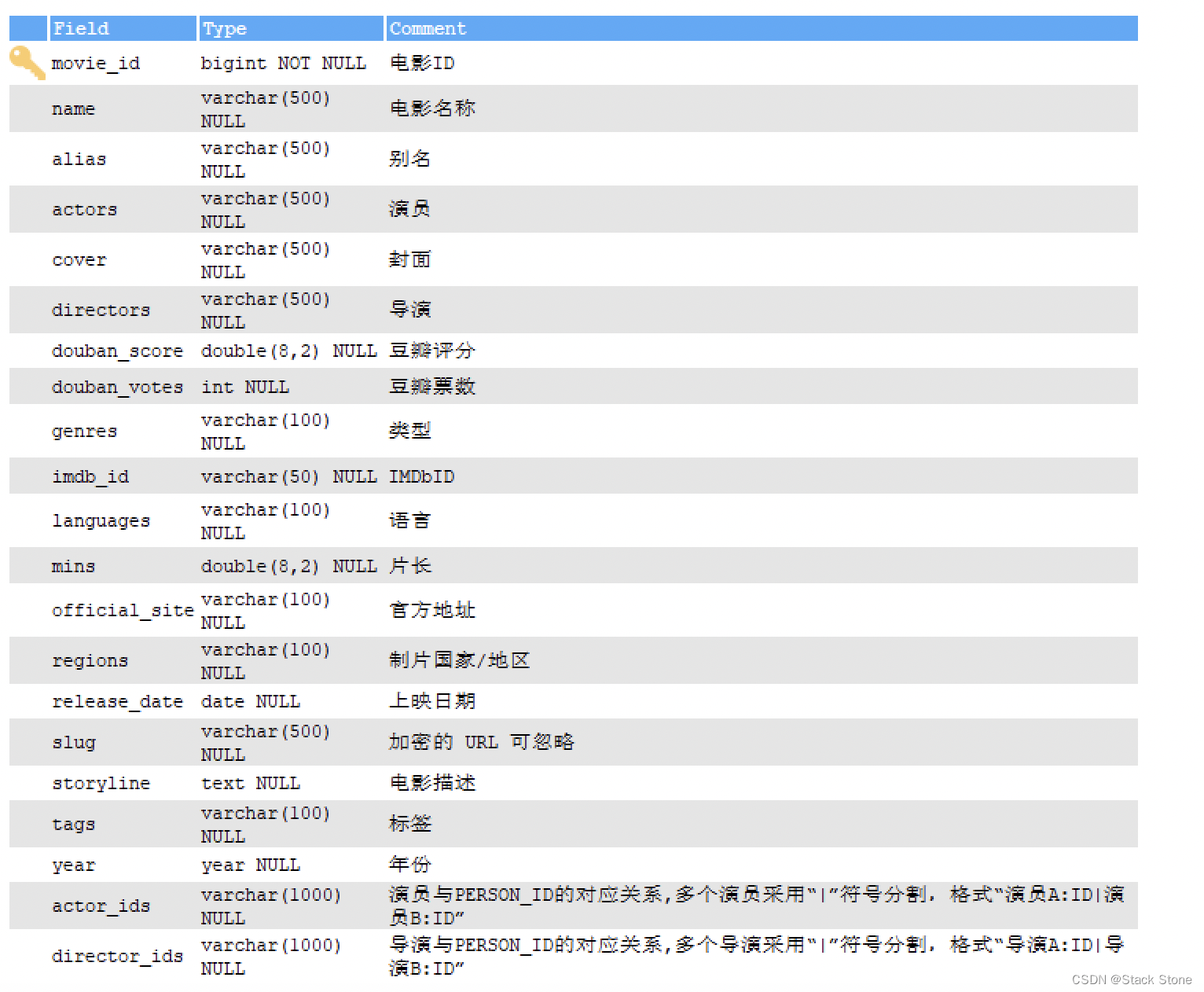Click the 'date NULL' type cell
The height and width of the screenshot is (992, 1204).
point(251,702)
